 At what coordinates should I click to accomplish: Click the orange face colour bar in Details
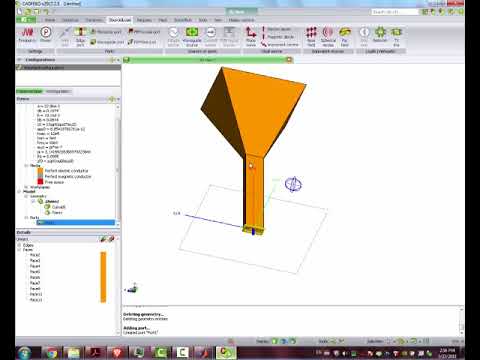click(103, 277)
